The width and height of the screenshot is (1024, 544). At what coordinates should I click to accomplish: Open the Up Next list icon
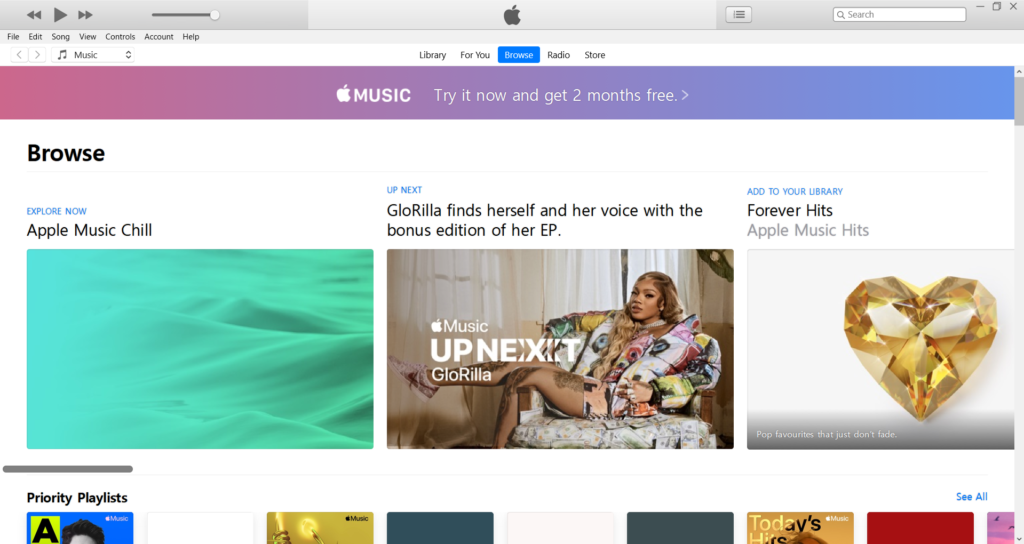pyautogui.click(x=739, y=14)
